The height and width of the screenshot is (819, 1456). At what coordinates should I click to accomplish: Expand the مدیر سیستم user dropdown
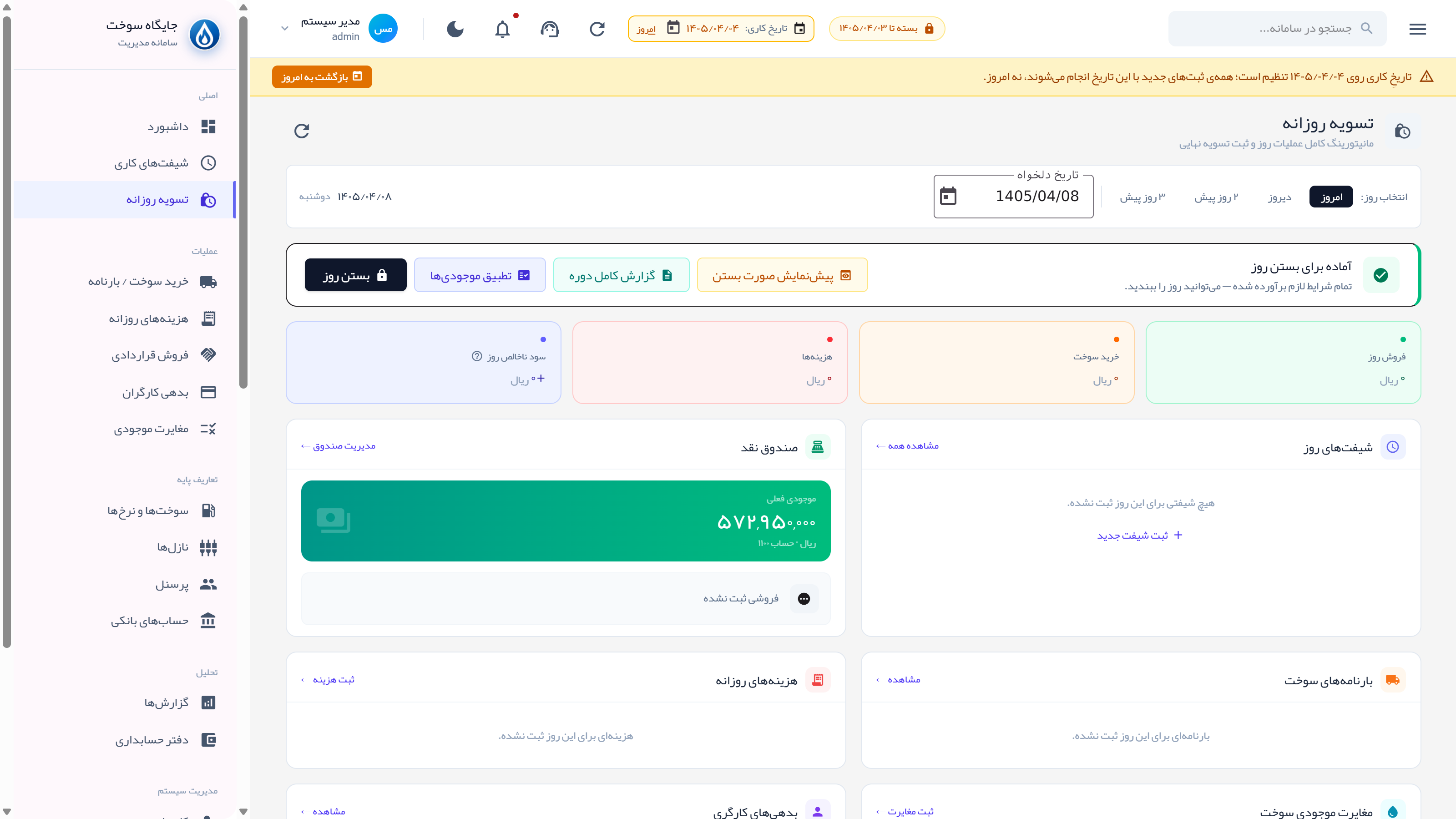coord(285,28)
